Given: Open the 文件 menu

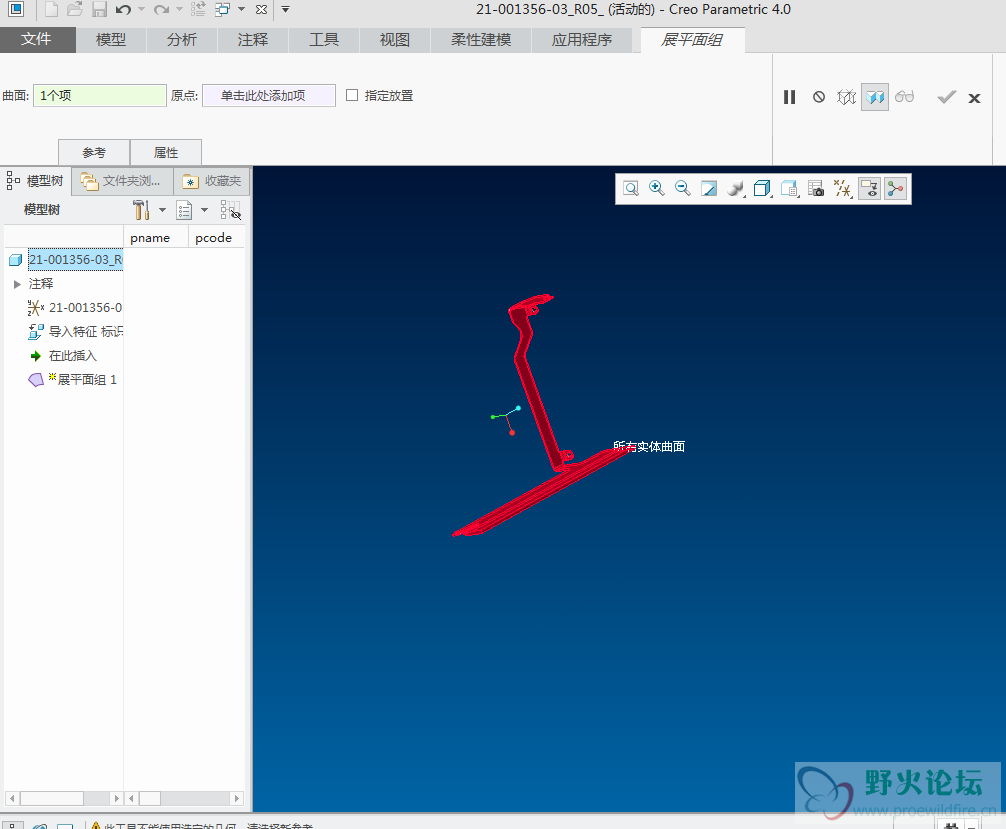Looking at the screenshot, I should point(37,40).
